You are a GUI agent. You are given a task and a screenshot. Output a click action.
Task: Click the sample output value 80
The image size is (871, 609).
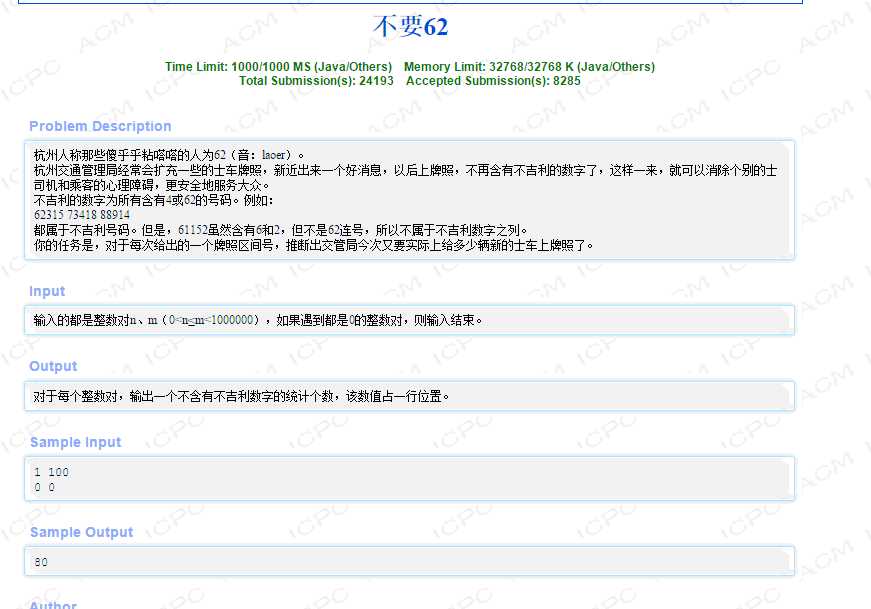point(41,562)
